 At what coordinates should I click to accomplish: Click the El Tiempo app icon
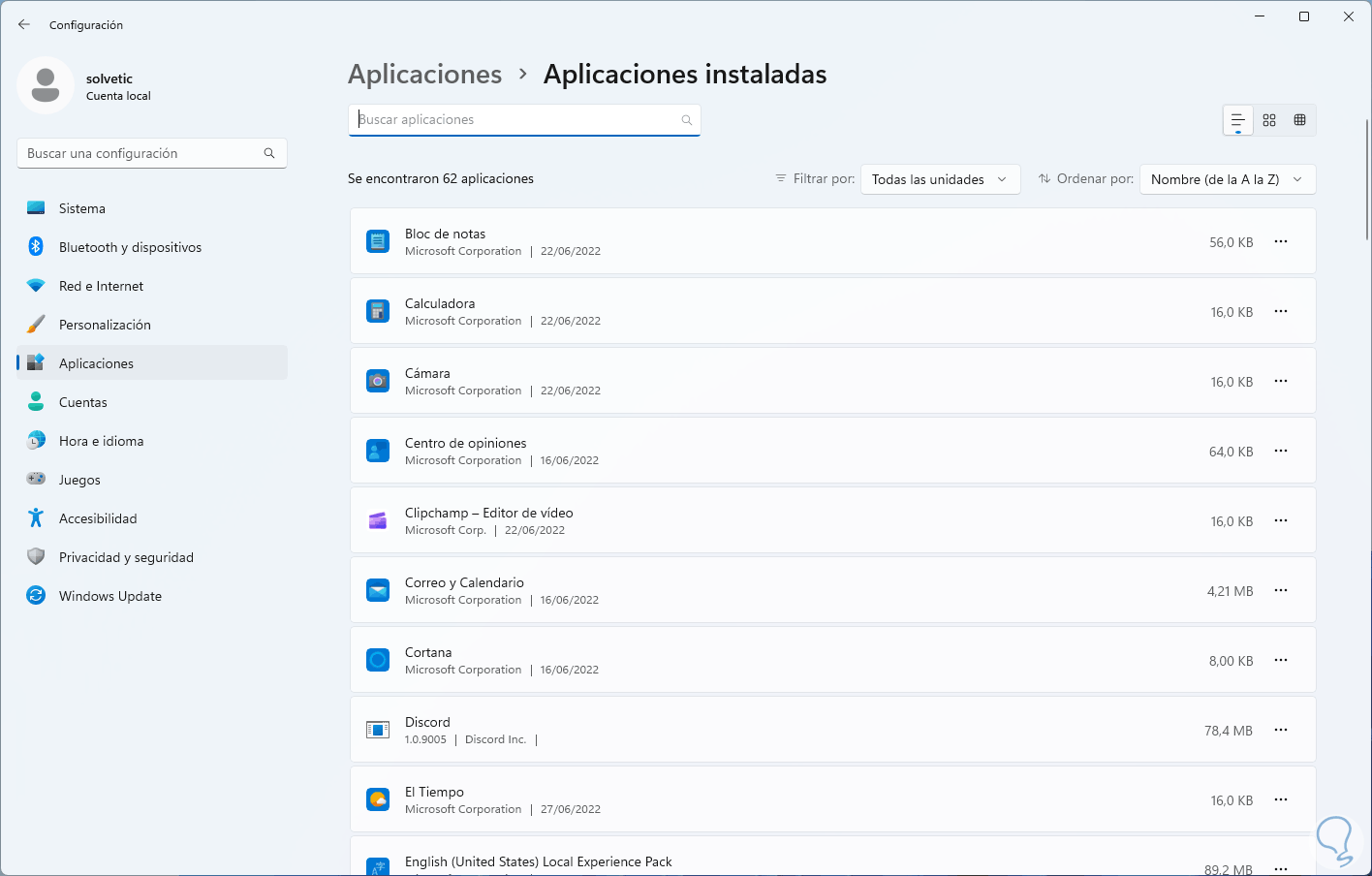378,799
